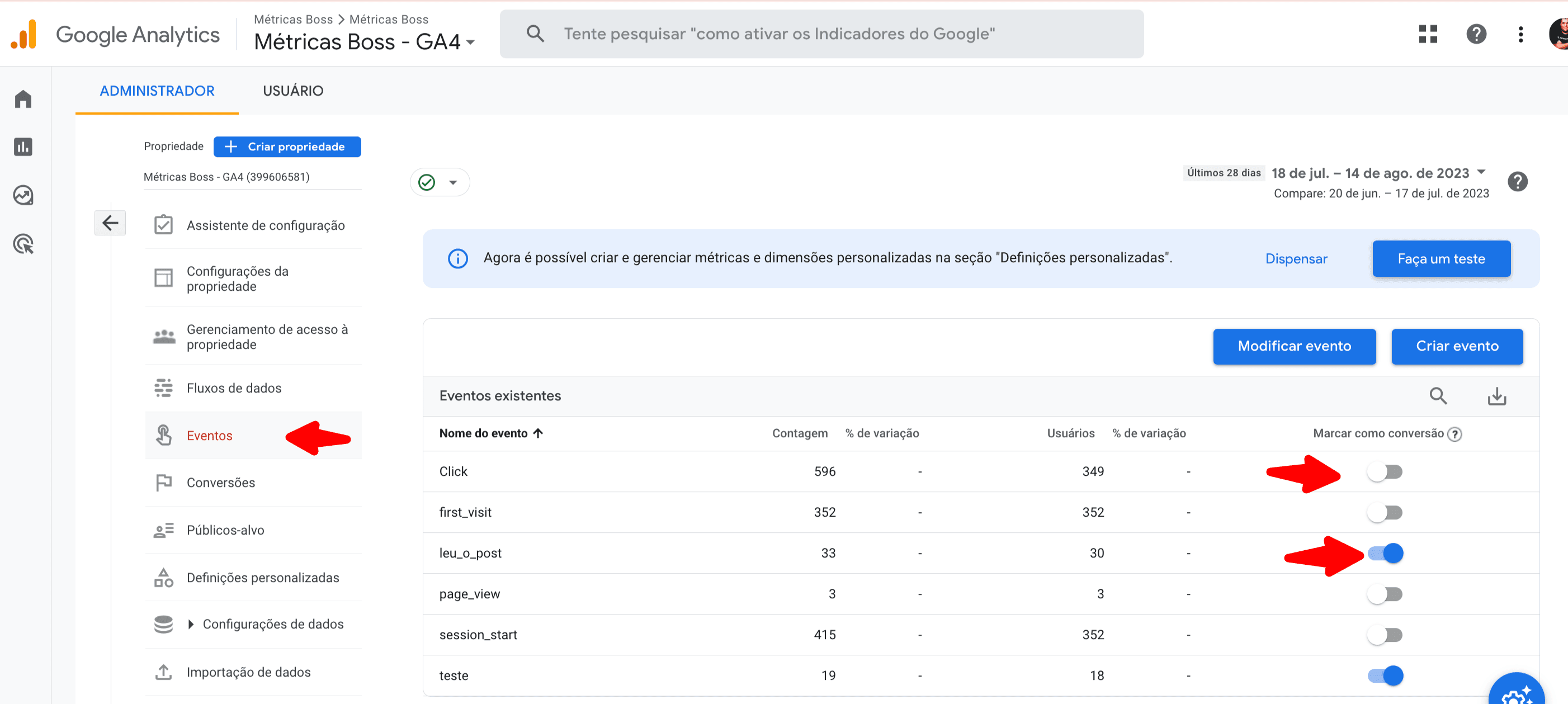Open Conversões in the property menu
1568x704 pixels.
220,483
